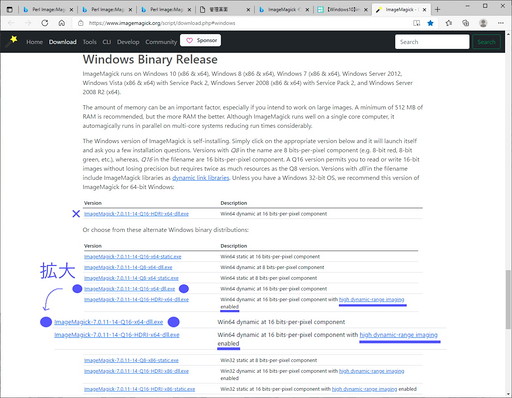512x398 pixels.
Task: Open the reader view icon in address bar
Action: [x=417, y=23]
